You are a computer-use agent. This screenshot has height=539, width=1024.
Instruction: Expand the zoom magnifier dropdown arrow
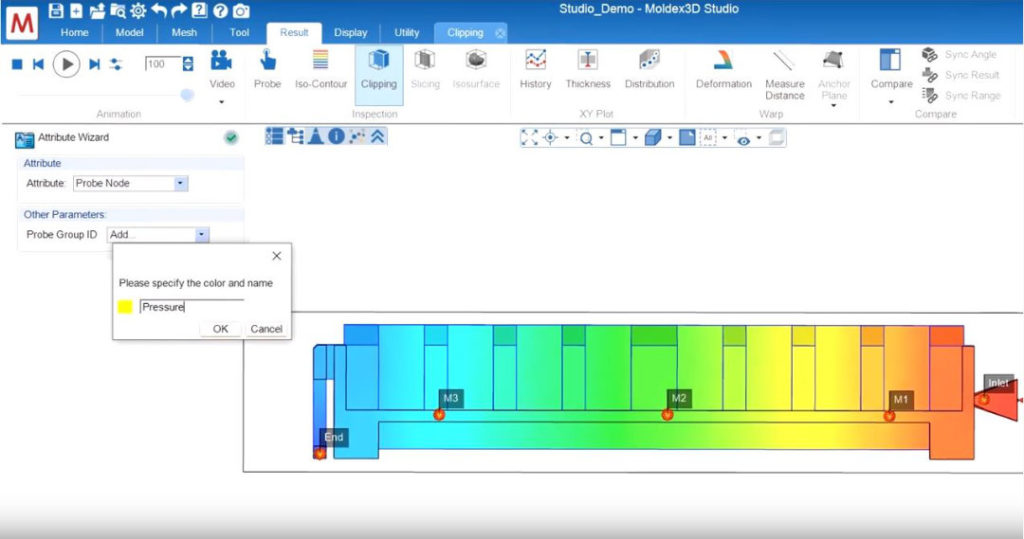pyautogui.click(x=601, y=138)
